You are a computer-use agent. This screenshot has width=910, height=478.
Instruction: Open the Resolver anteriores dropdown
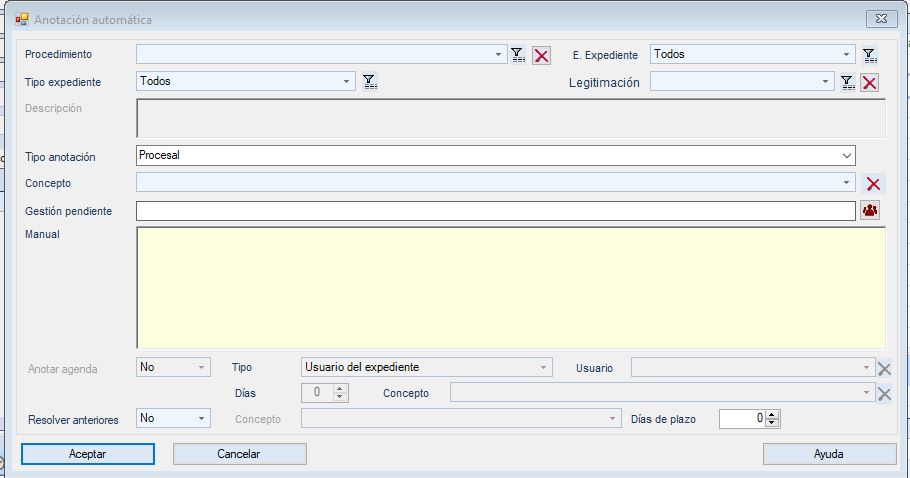[x=202, y=418]
